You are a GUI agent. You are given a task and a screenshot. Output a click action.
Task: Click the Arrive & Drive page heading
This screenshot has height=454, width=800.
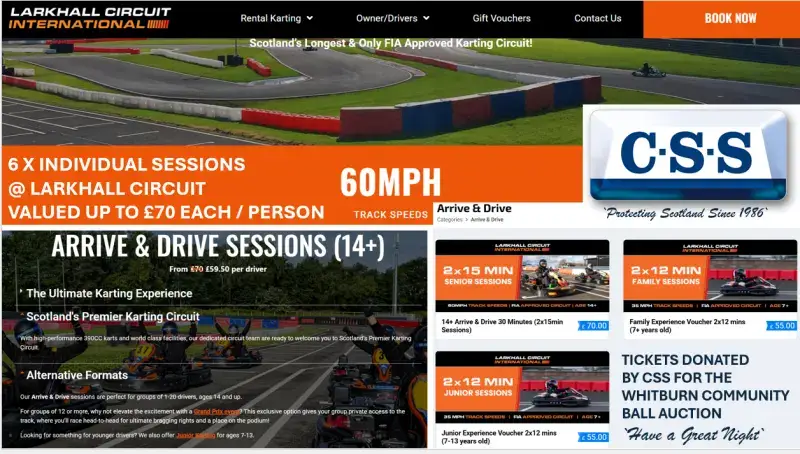pos(474,208)
